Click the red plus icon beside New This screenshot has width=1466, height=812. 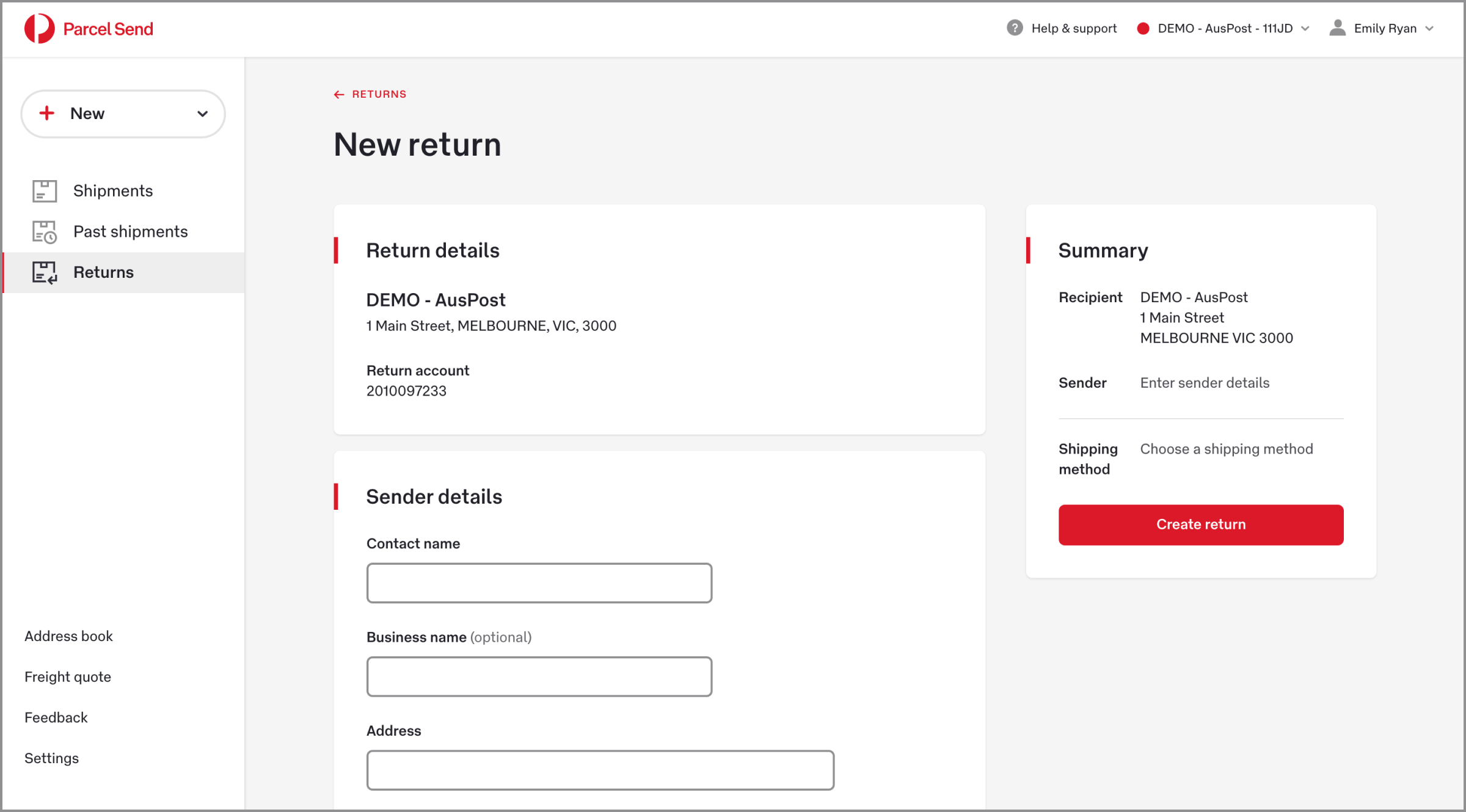click(47, 114)
